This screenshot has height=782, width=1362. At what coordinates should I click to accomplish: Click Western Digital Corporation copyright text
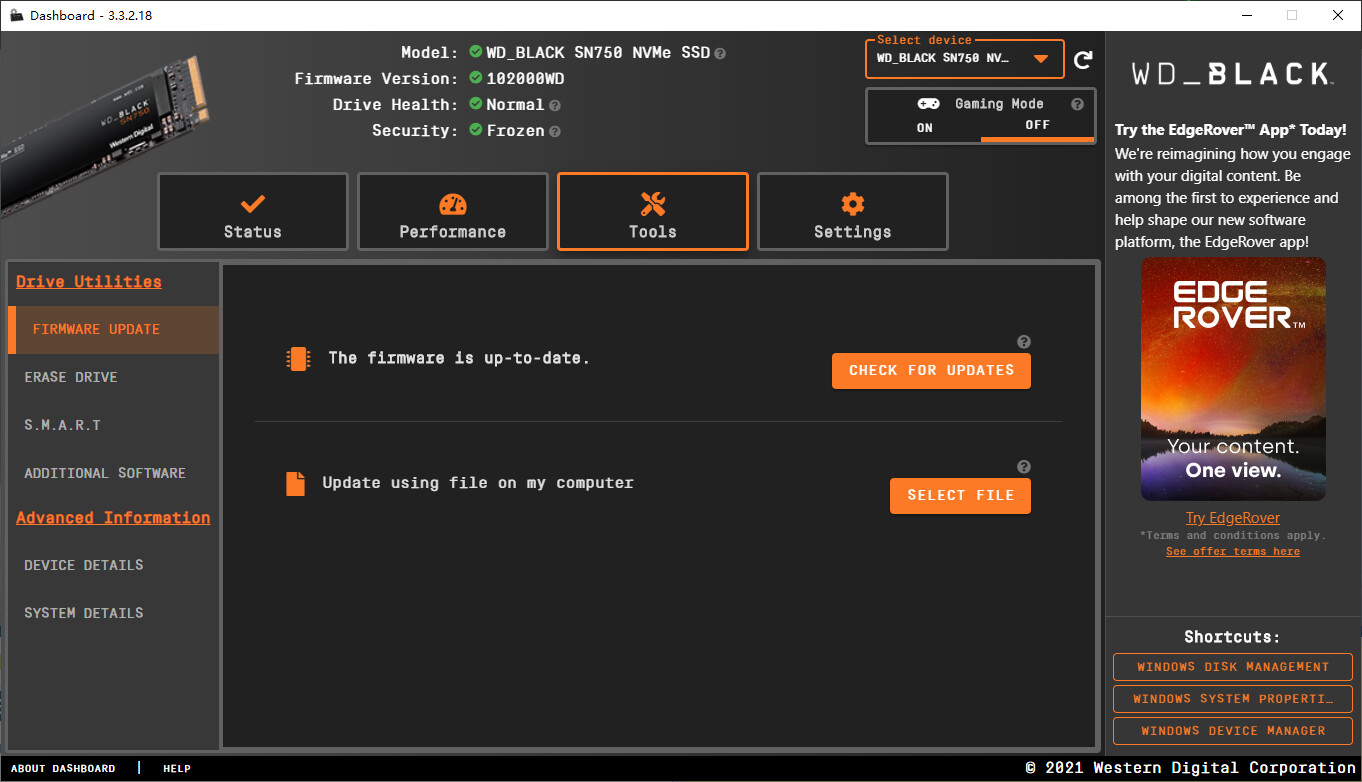click(x=1190, y=768)
